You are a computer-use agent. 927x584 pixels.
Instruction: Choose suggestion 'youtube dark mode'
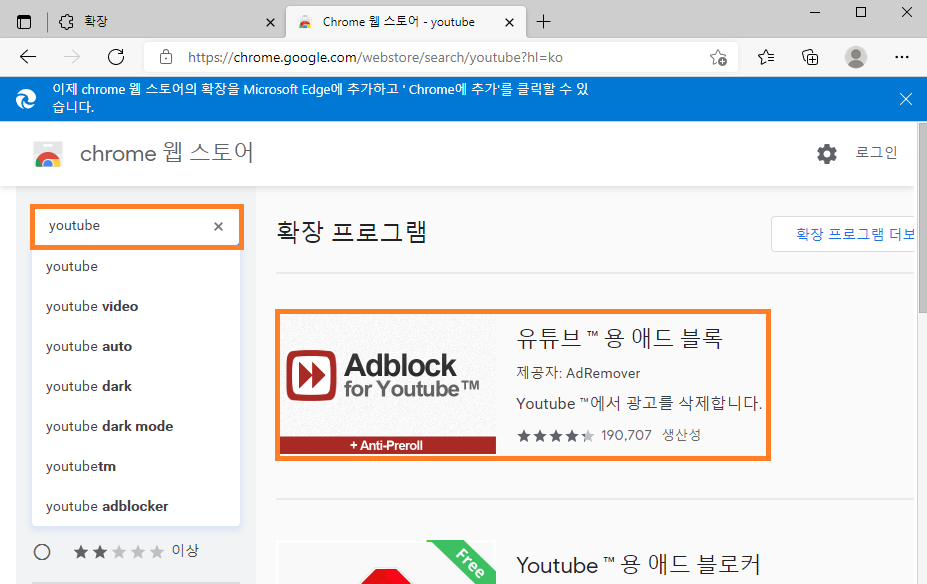tap(136, 426)
